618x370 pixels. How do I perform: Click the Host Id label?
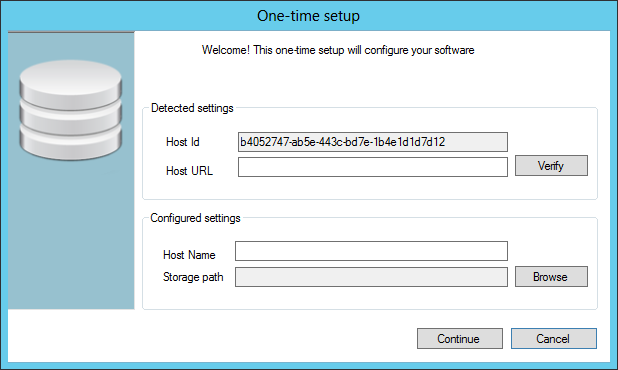click(183, 142)
